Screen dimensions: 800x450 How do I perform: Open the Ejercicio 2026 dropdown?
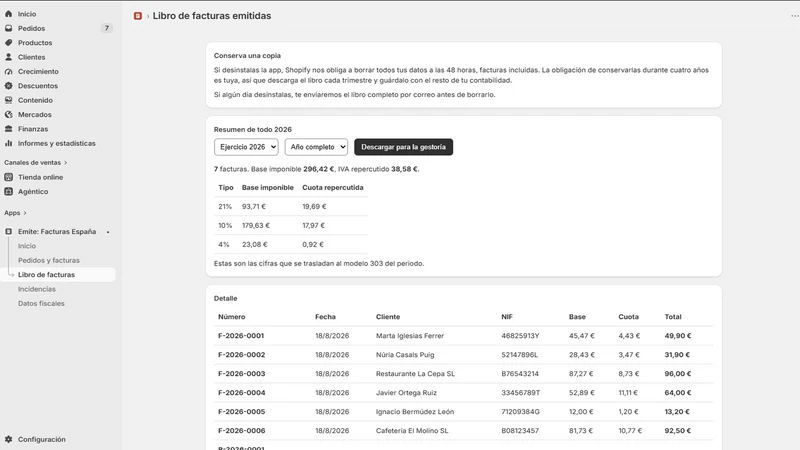point(246,147)
